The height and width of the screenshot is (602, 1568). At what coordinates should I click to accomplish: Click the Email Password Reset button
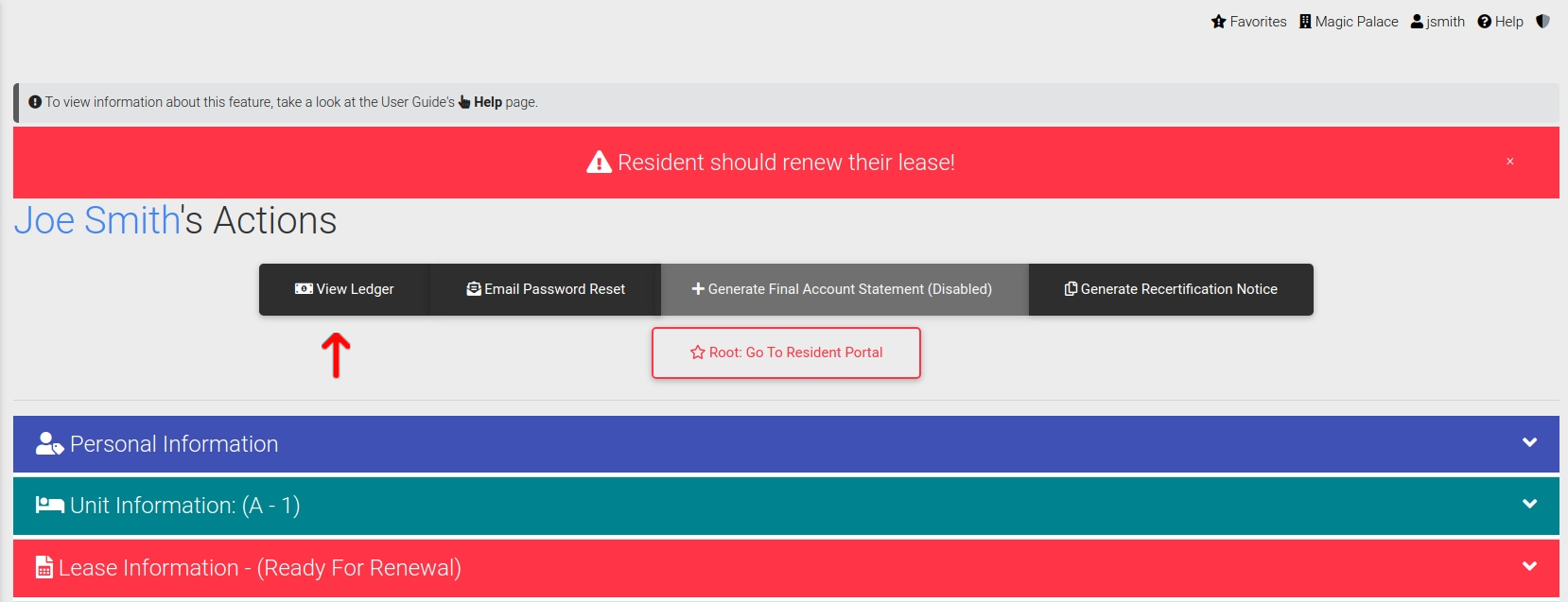546,289
